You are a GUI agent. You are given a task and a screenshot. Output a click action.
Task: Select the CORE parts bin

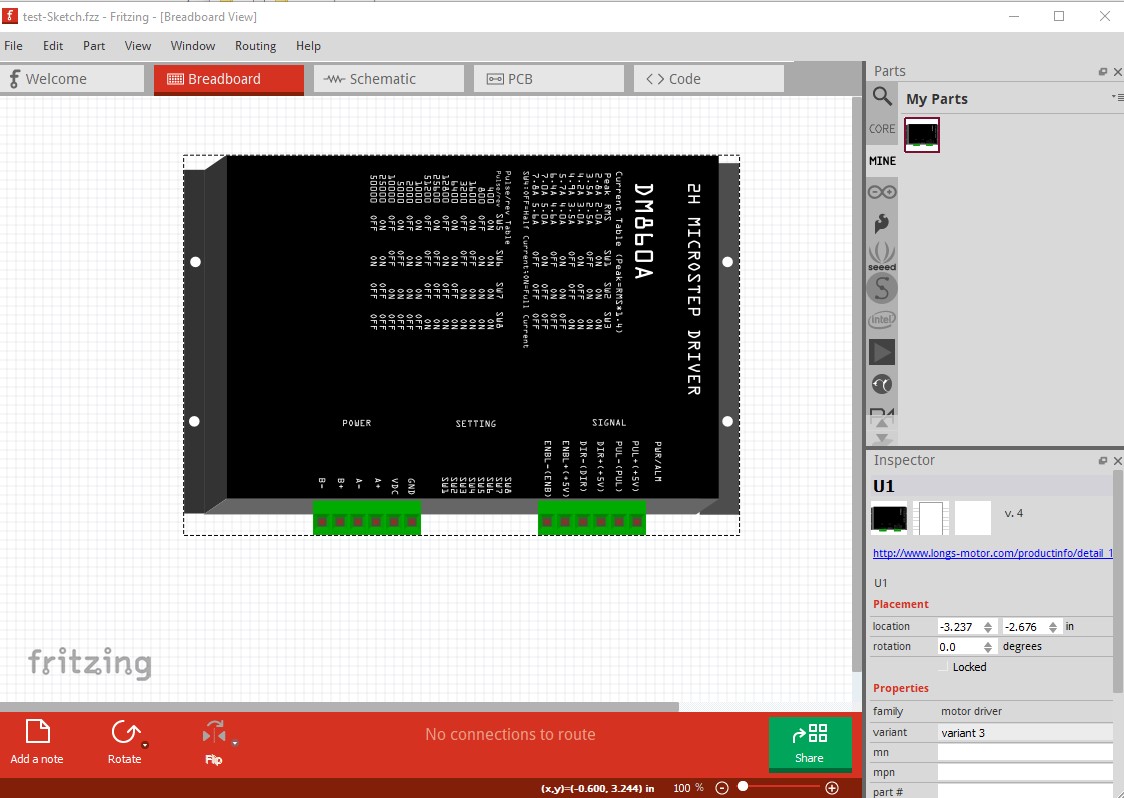pos(882,129)
